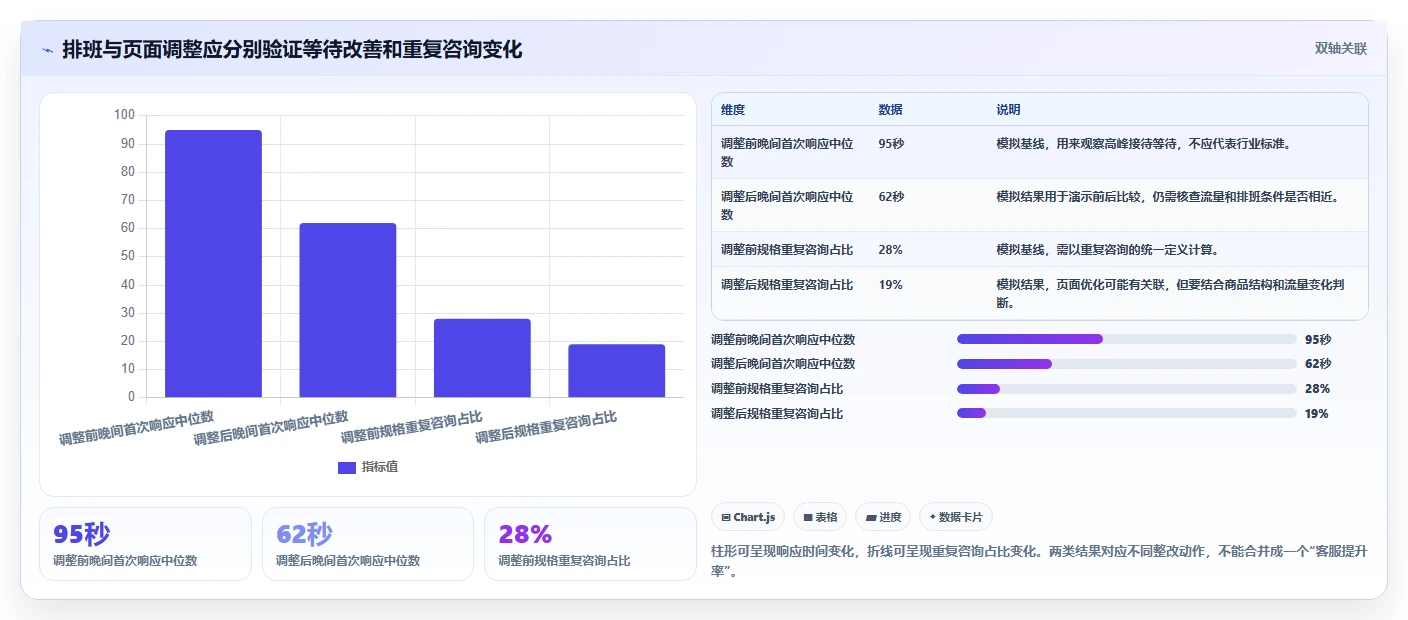Click the chart x-axis label 调整前规格重复咨询占比
The height and width of the screenshot is (620, 1408).
411,427
